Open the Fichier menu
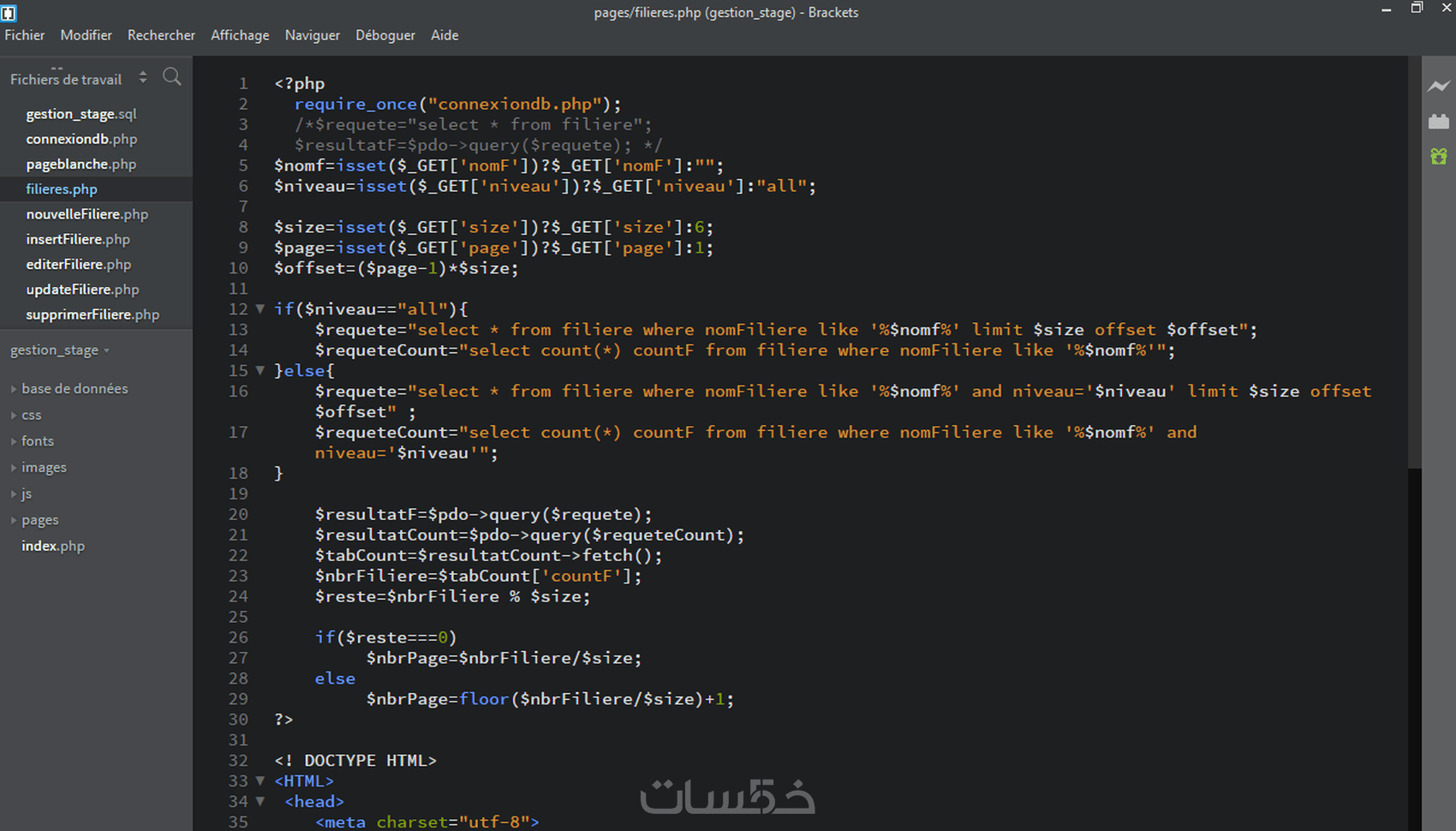The width and height of the screenshot is (1456, 831). (24, 35)
